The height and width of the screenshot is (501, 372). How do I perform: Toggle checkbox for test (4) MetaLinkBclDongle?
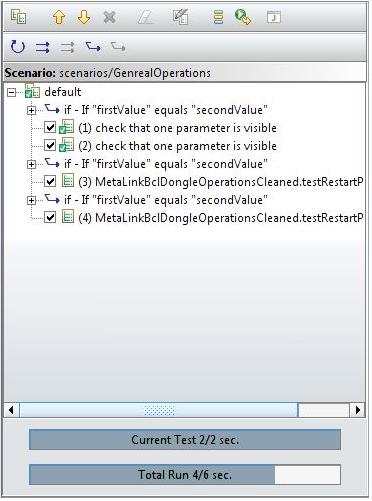point(50,217)
